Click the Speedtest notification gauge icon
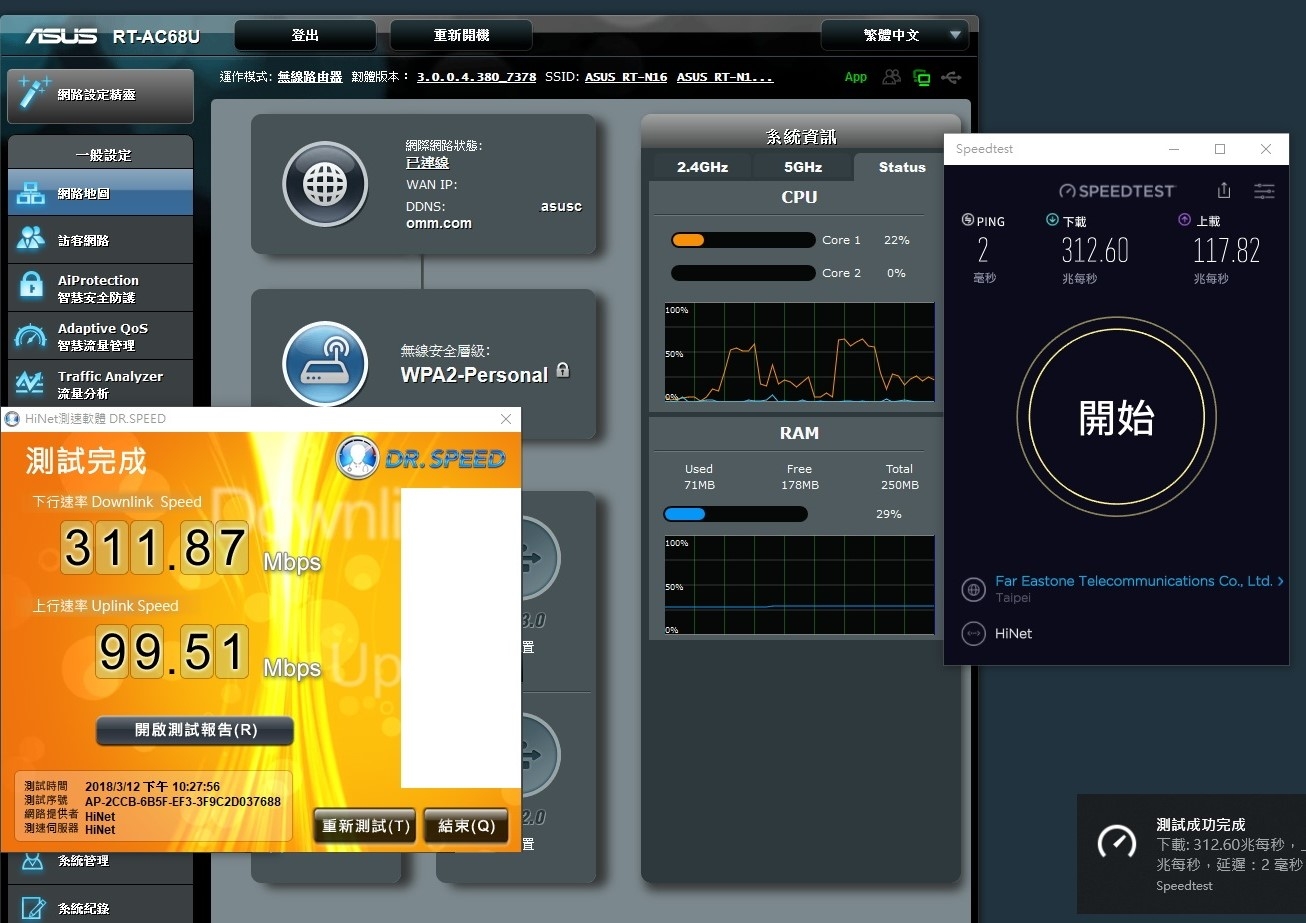This screenshot has width=1306, height=923. (1116, 842)
